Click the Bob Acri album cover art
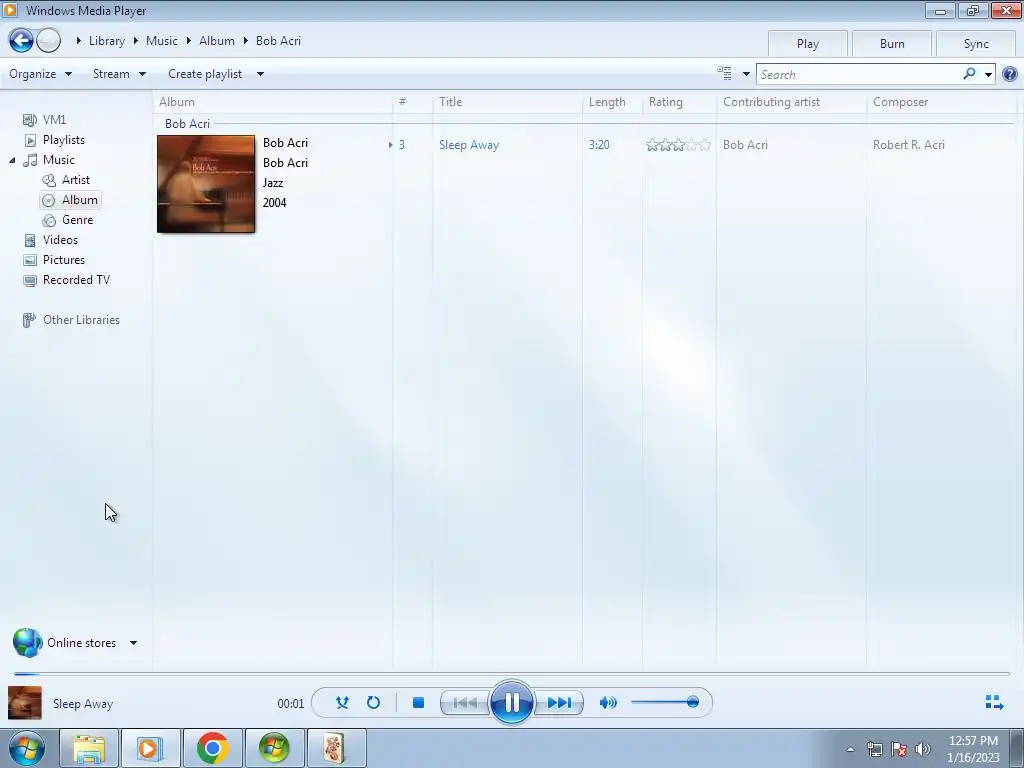The height and width of the screenshot is (768, 1024). pos(206,184)
